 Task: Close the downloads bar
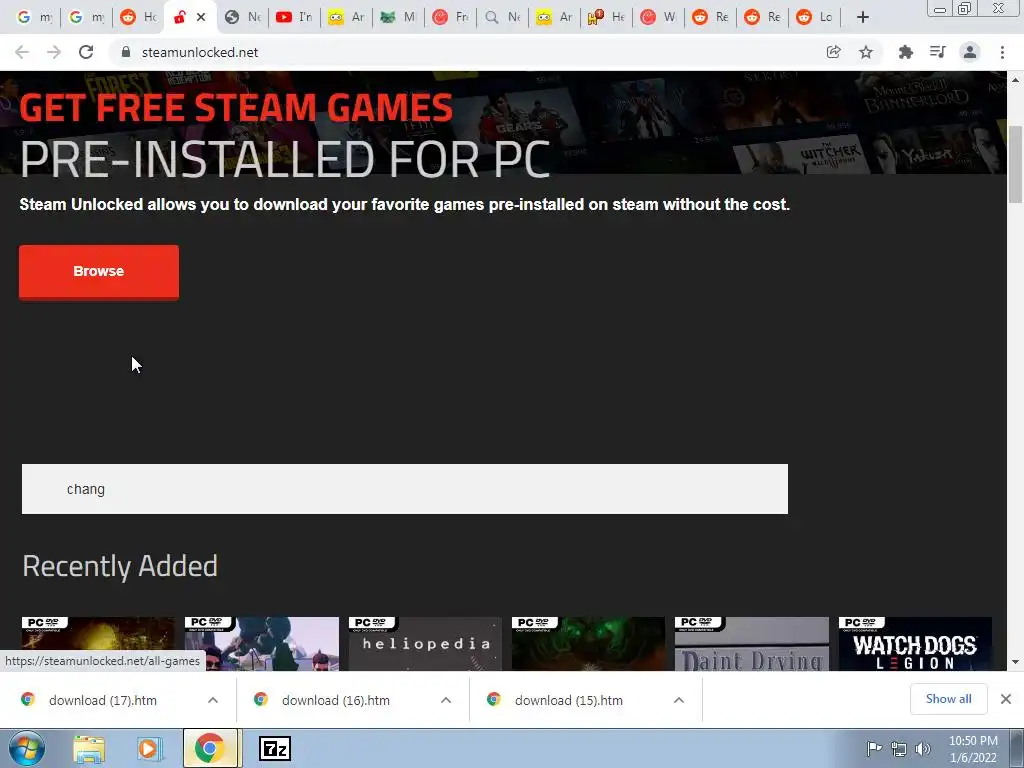1006,699
